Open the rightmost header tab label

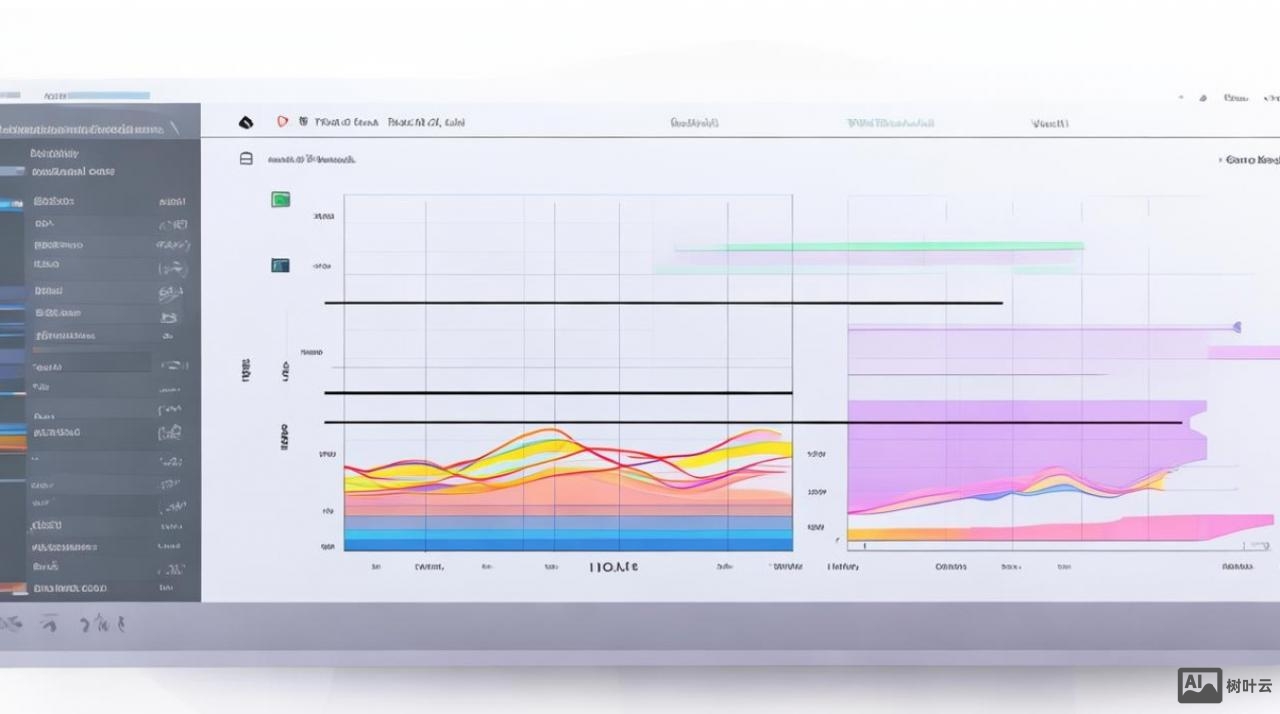click(1049, 123)
